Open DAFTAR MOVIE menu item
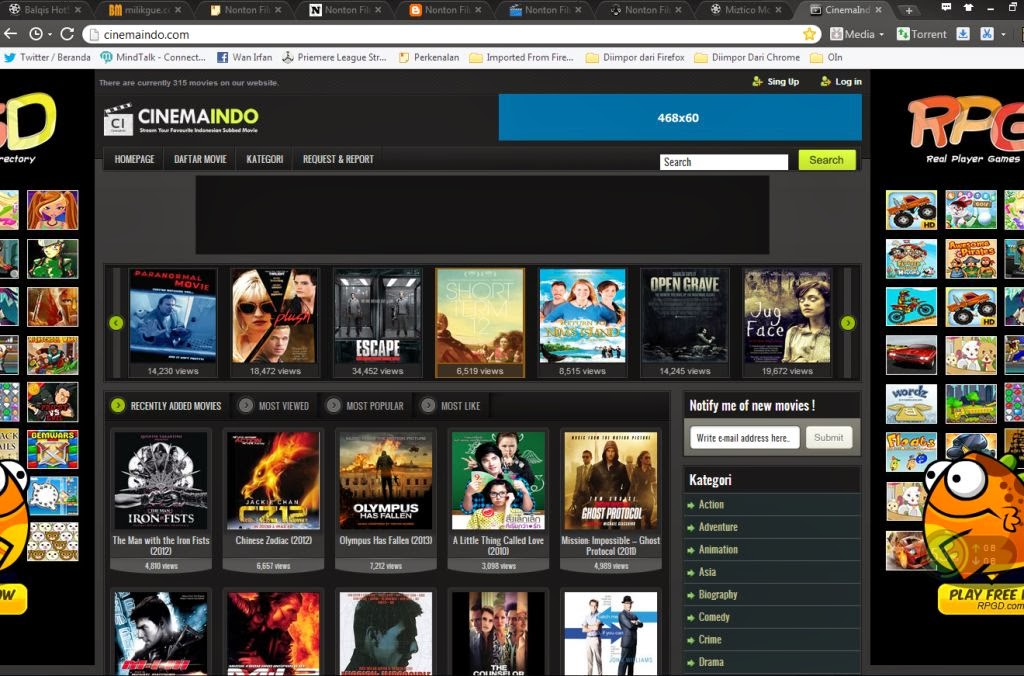 (x=200, y=159)
